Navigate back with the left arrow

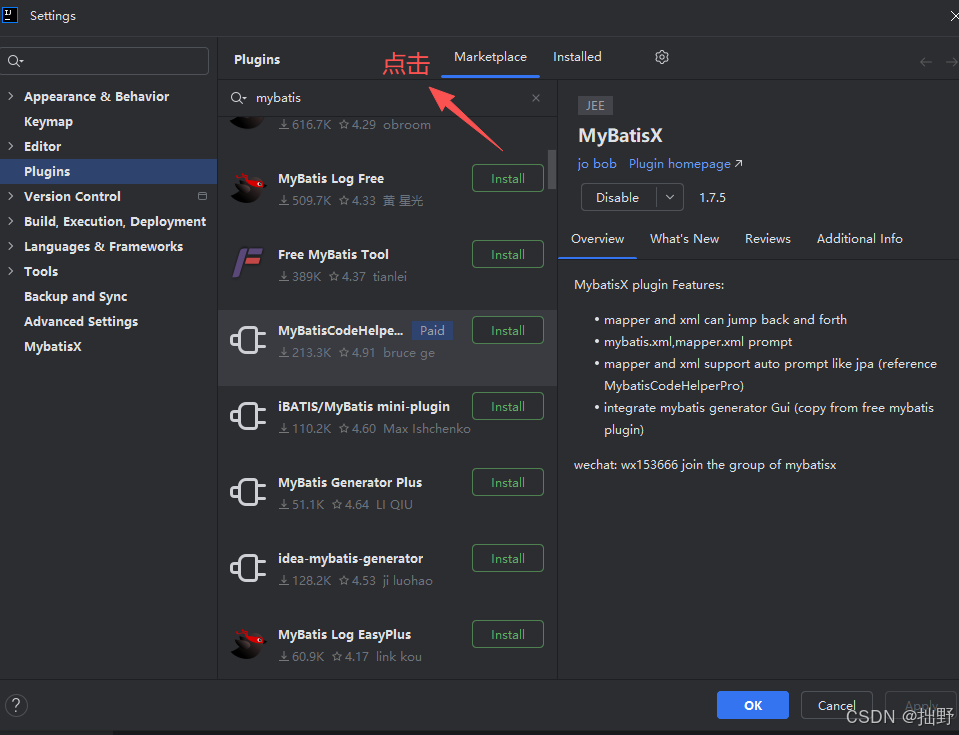pos(926,62)
